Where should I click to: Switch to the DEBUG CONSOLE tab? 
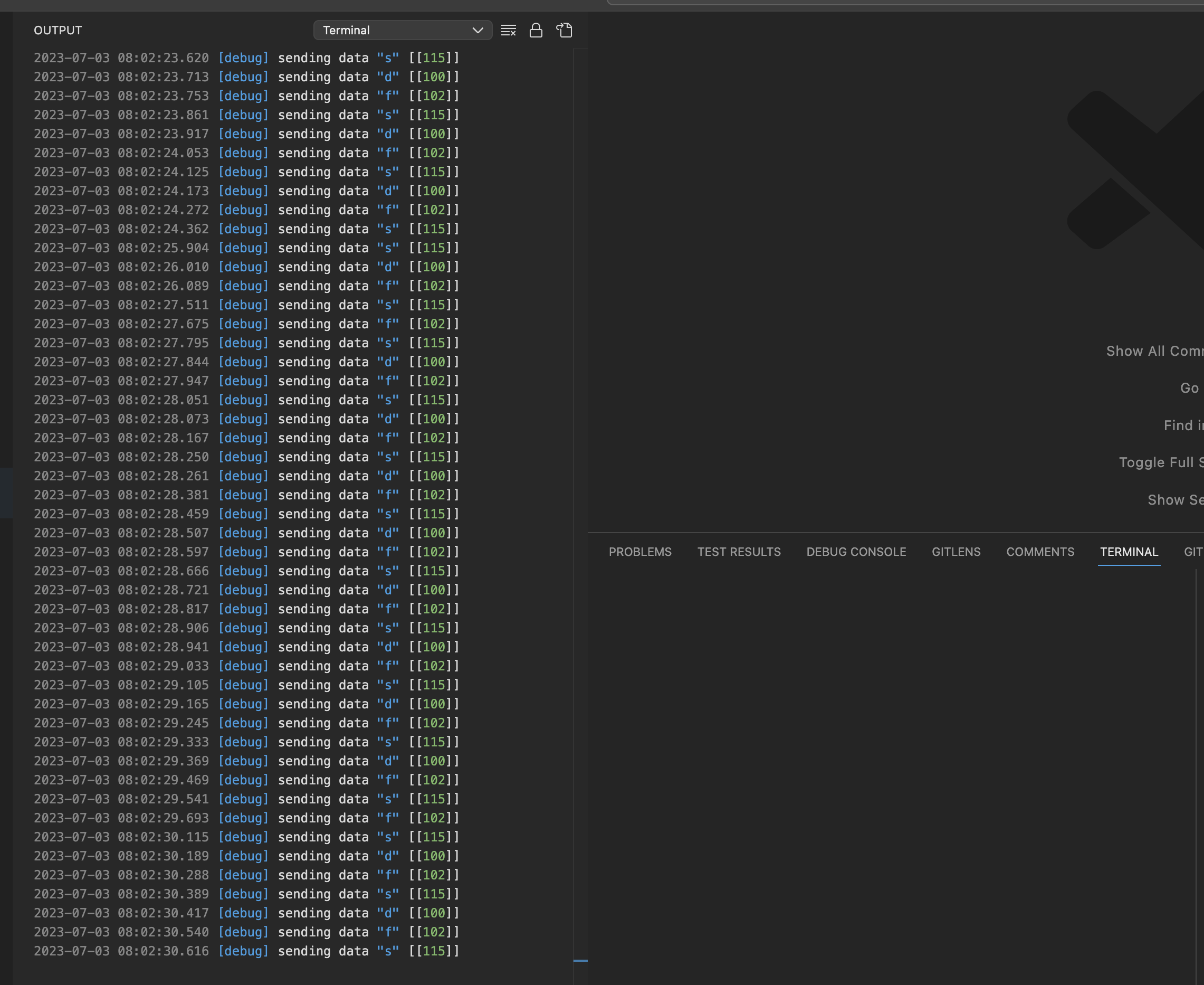pyautogui.click(x=855, y=552)
